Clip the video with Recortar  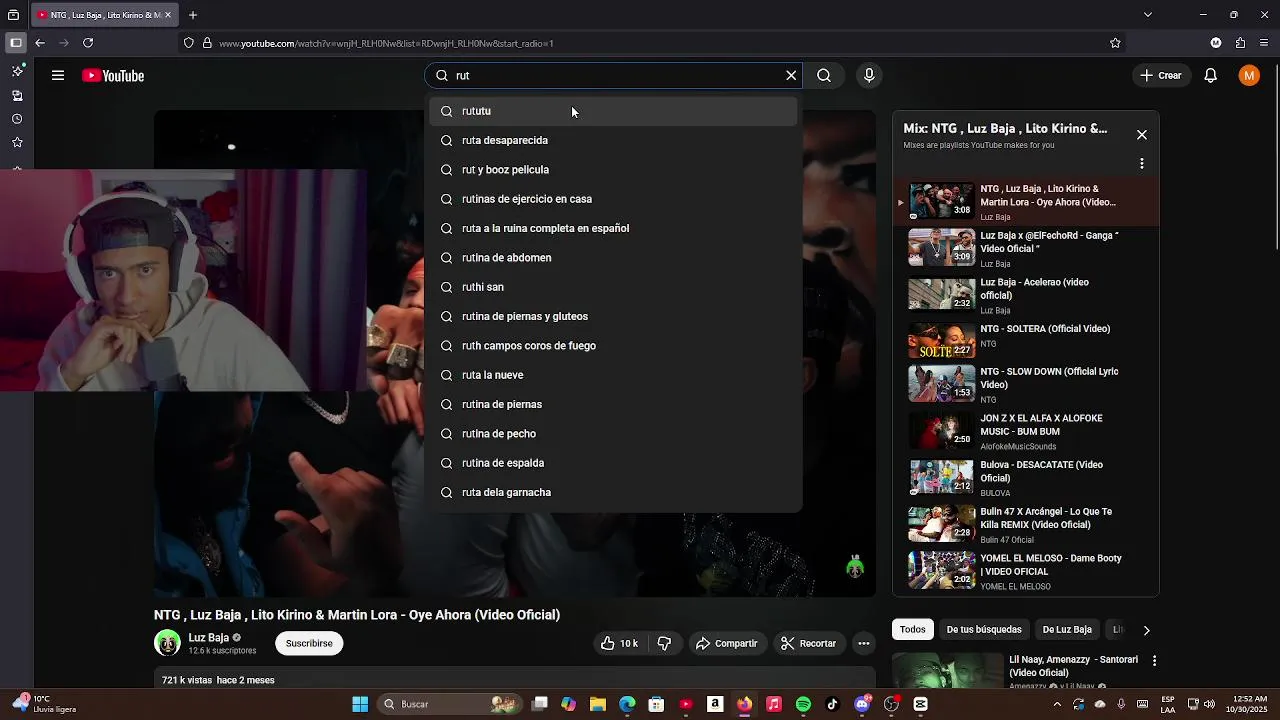(808, 644)
